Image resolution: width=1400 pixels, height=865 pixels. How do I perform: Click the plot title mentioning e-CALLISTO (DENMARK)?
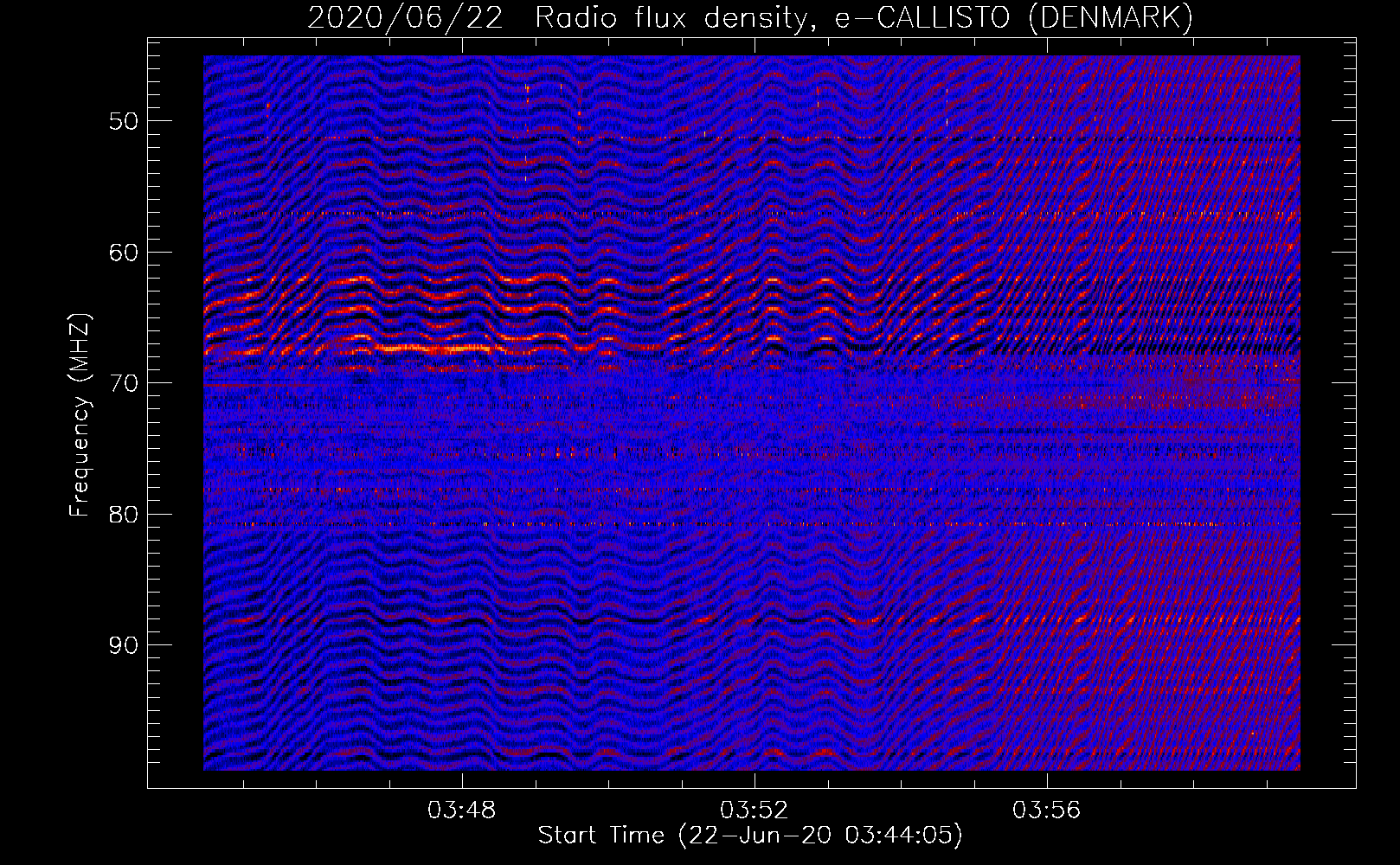pyautogui.click(x=750, y=17)
